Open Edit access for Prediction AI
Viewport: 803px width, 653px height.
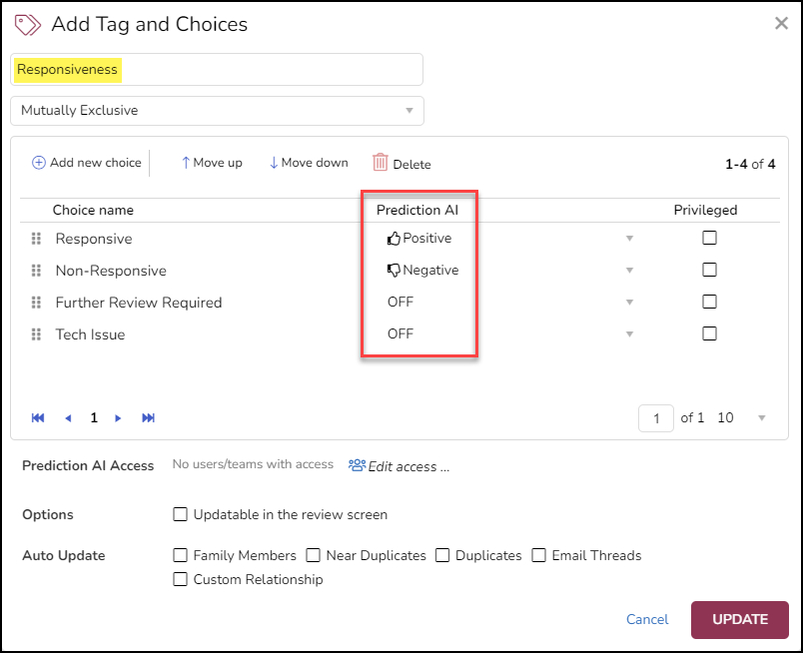399,466
